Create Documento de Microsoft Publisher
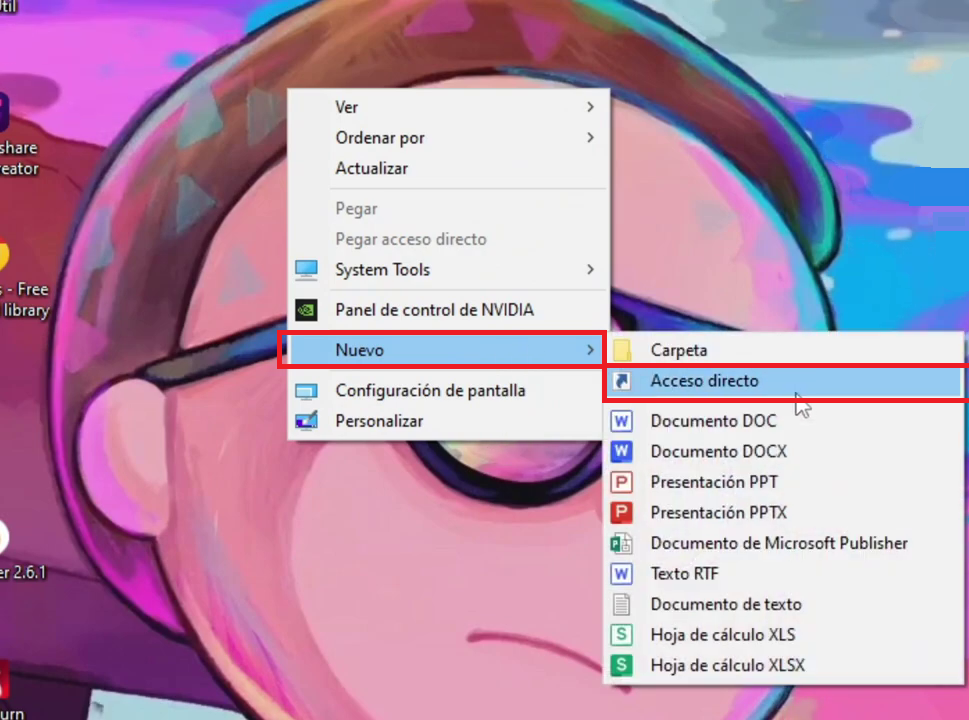Image resolution: width=969 pixels, height=720 pixels. pos(783,543)
